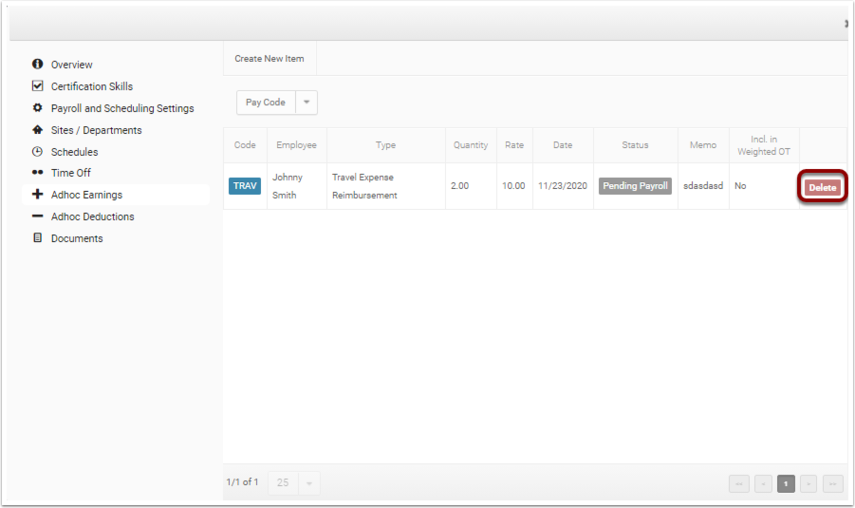Viewport: 855px width, 508px height.
Task: Select page 1 in pagination
Action: [x=786, y=483]
